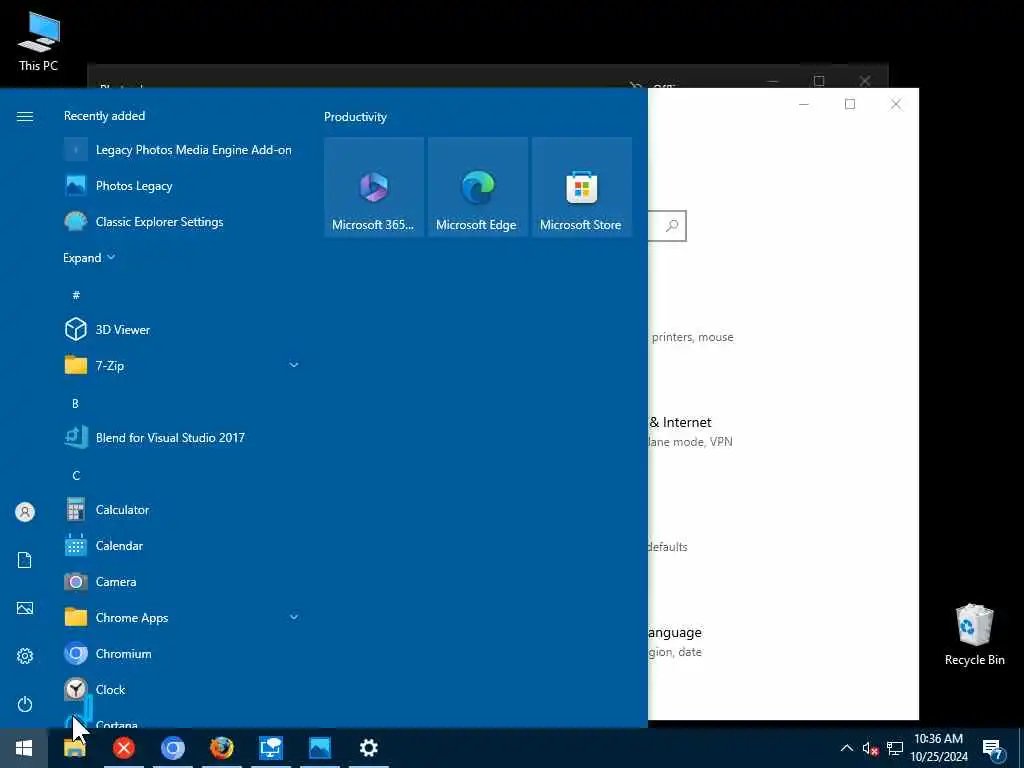Screen dimensions: 1024x768
Task: Jump to letter # section header
Action: pos(76,295)
